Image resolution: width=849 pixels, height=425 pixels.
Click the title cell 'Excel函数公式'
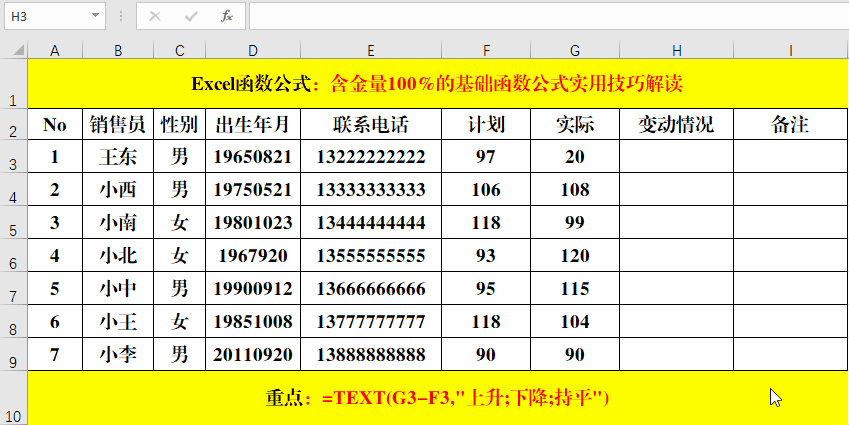pos(438,83)
